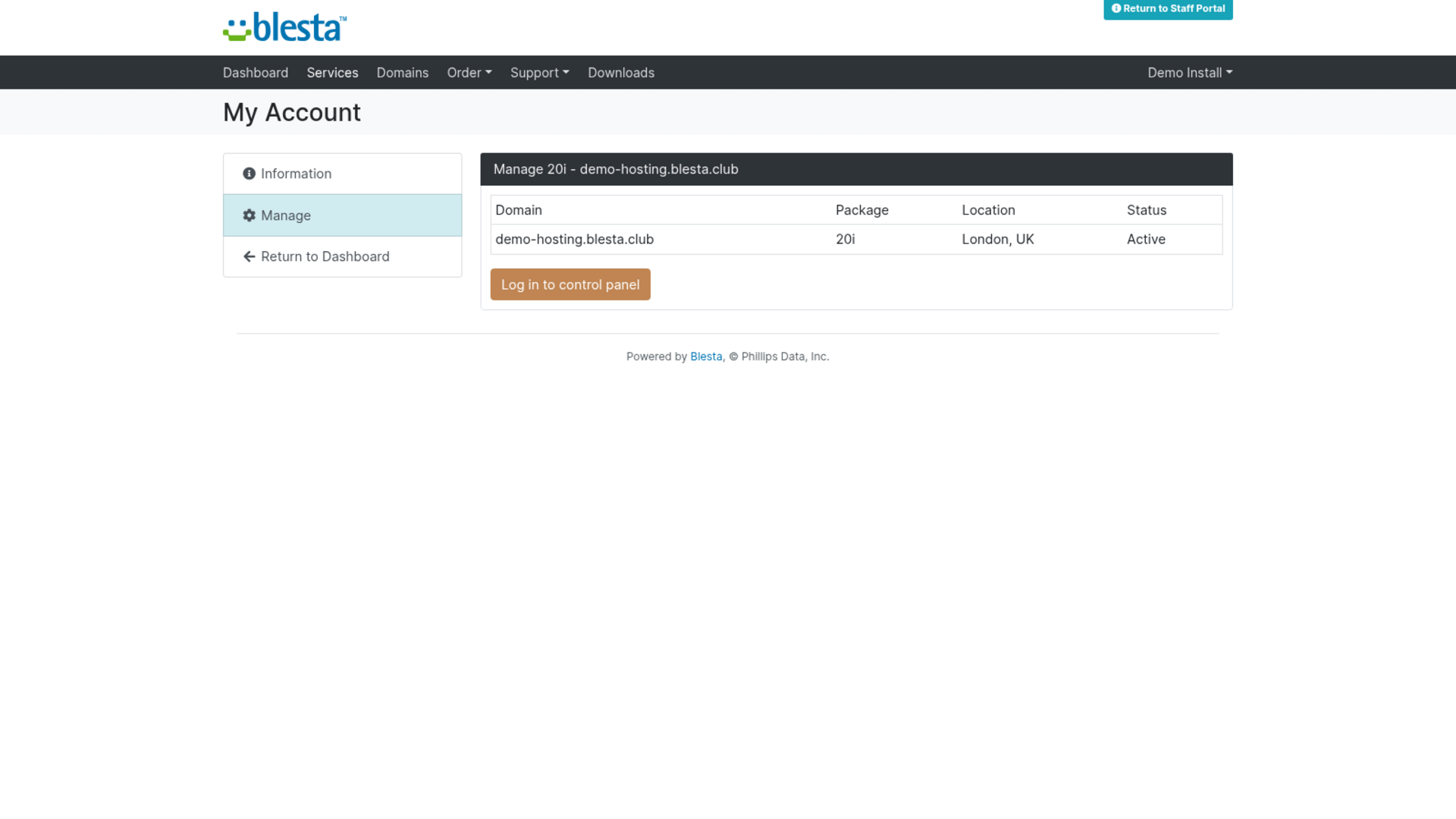Viewport: 1456px width, 819px height.
Task: Log in to control panel button
Action: [x=570, y=284]
